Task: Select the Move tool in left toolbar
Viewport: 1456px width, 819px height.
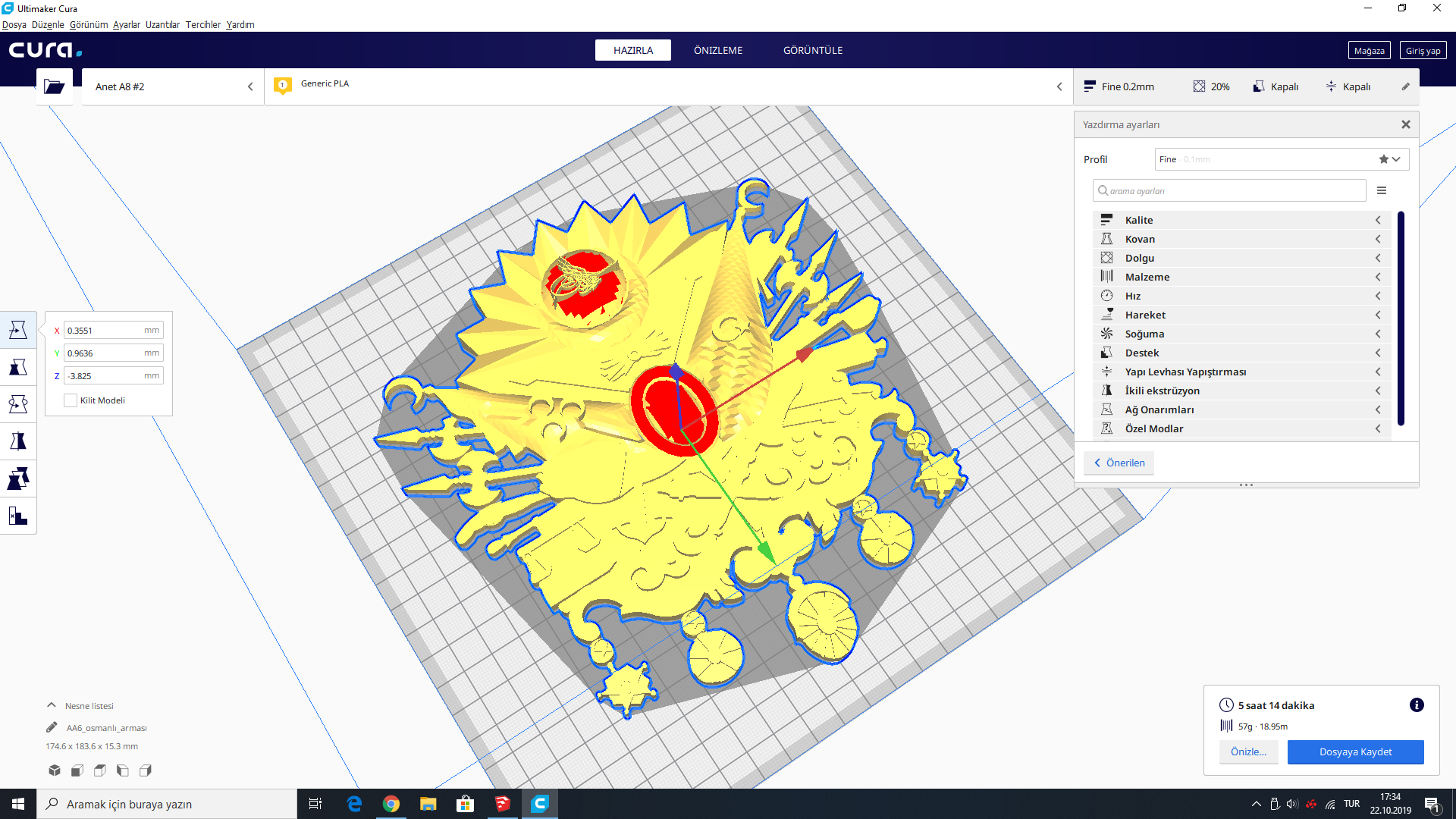Action: 18,330
